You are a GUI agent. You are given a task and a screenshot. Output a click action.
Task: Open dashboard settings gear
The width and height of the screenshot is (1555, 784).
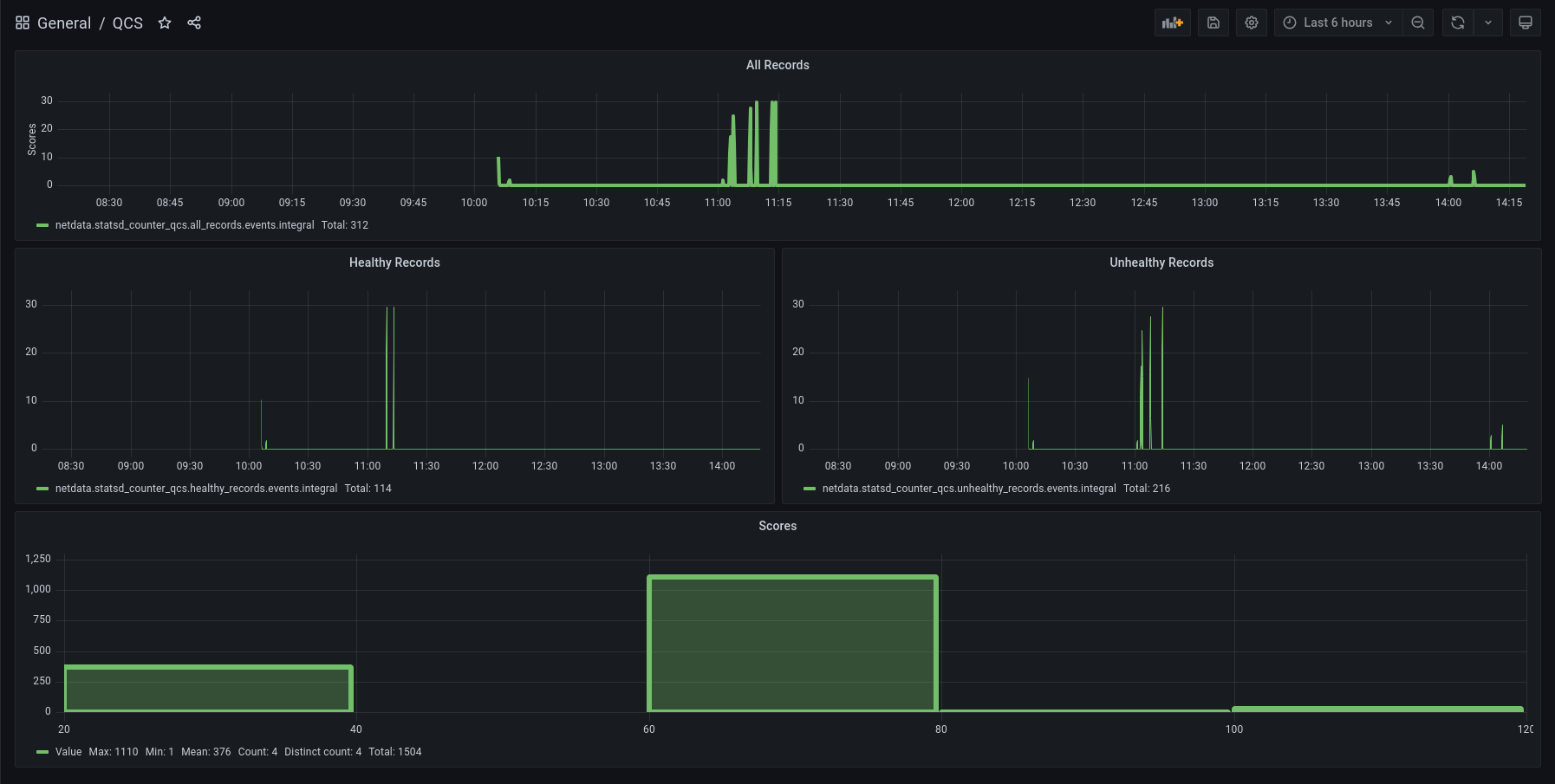coord(1252,23)
